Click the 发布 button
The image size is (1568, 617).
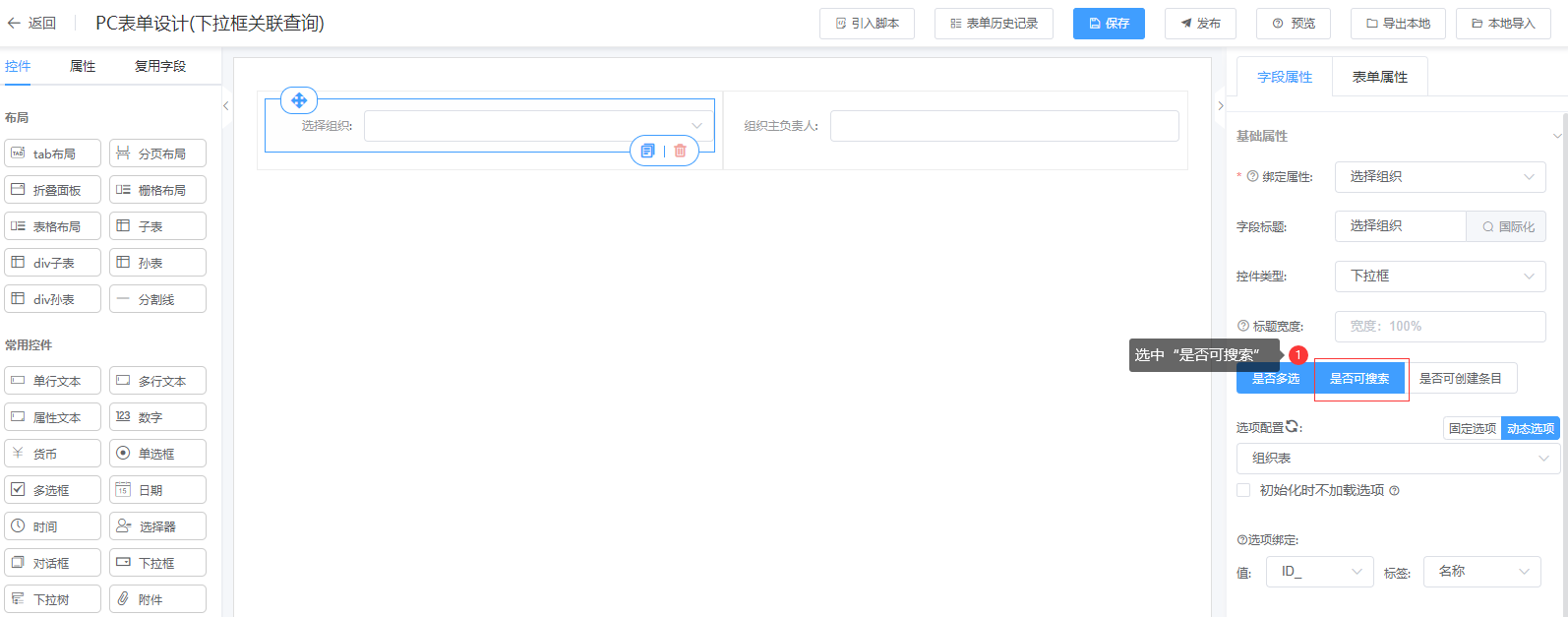pos(1200,23)
